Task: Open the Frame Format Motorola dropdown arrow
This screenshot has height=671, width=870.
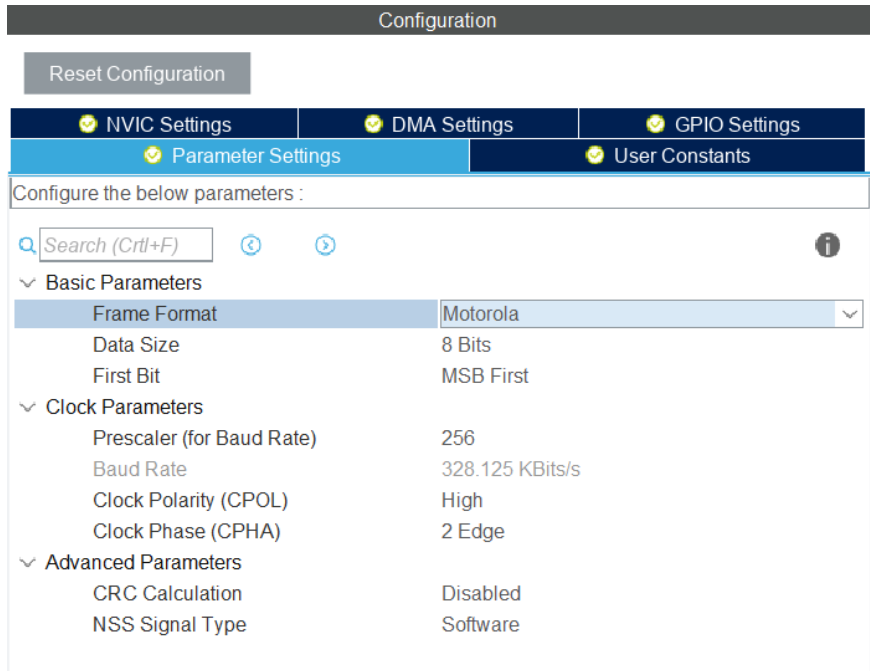Action: (x=849, y=314)
